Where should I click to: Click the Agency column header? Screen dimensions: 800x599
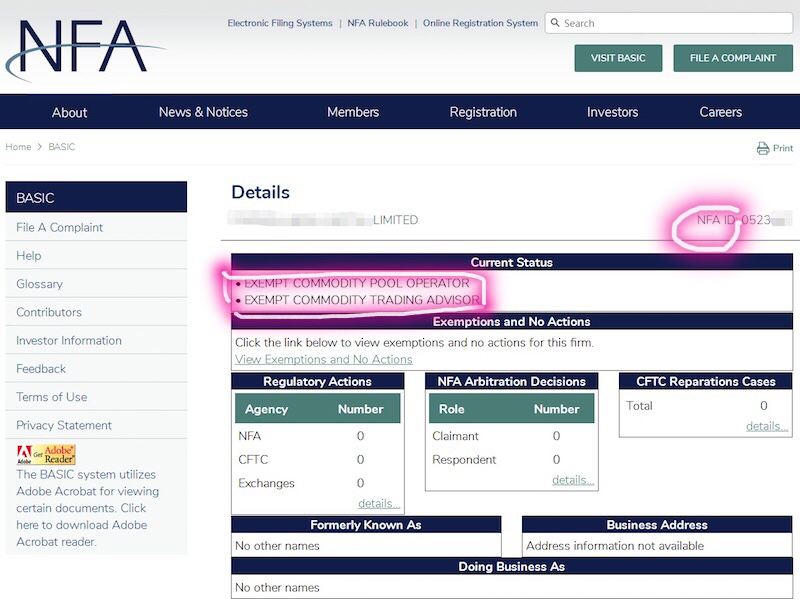(266, 409)
